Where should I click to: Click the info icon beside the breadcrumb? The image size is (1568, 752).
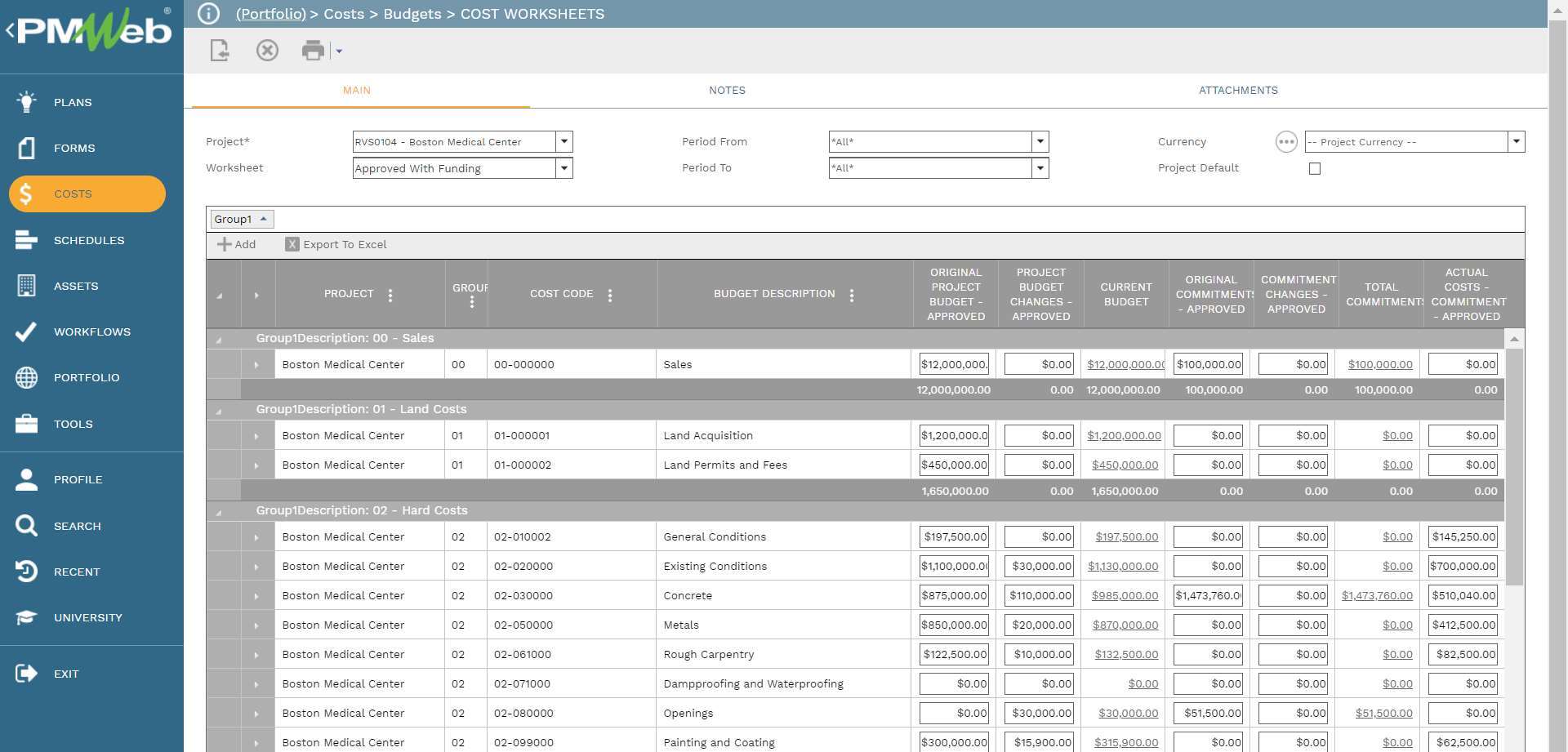tap(209, 14)
